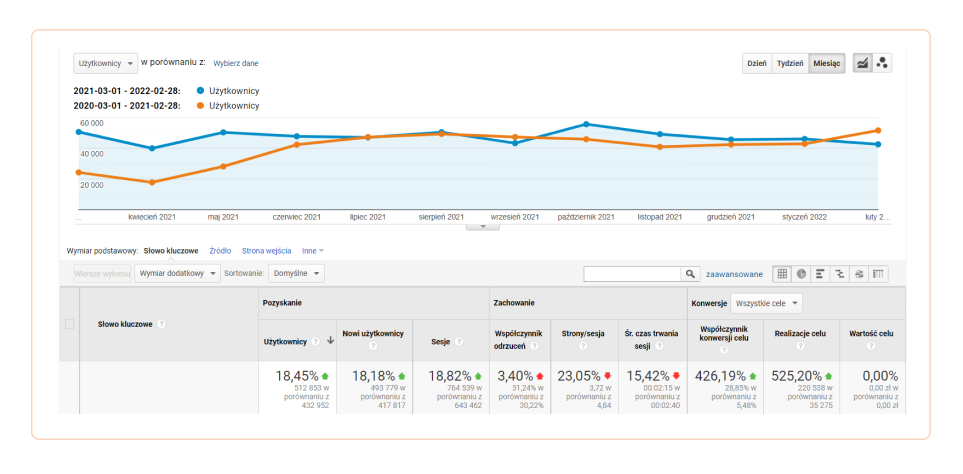This screenshot has width=963, height=474.
Task: Click the 15,42% session duration value
Action: pos(649,376)
